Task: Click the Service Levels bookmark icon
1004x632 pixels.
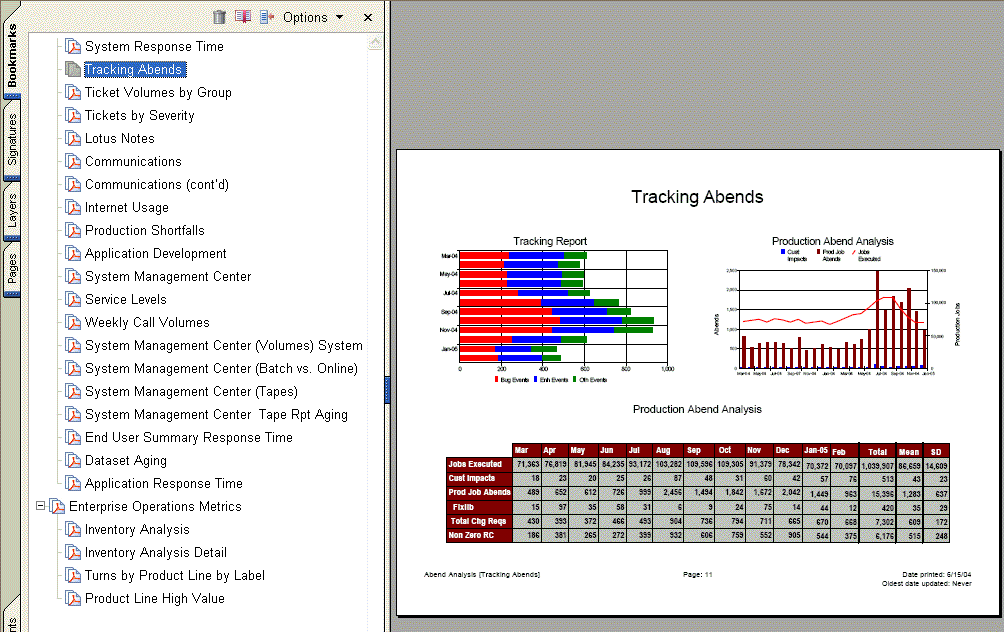Action: pos(73,300)
